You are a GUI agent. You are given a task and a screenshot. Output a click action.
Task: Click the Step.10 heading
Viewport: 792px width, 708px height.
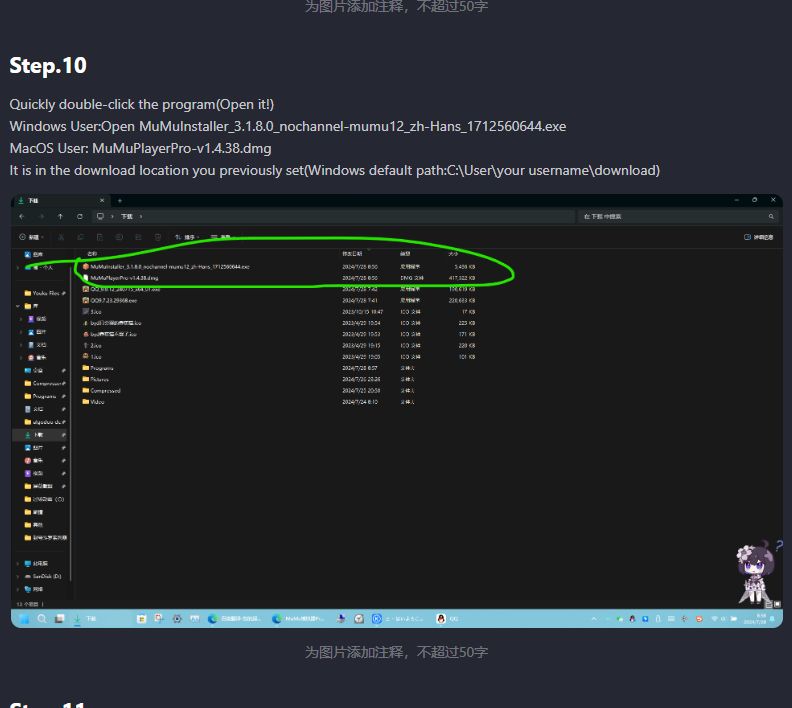pyautogui.click(x=48, y=66)
